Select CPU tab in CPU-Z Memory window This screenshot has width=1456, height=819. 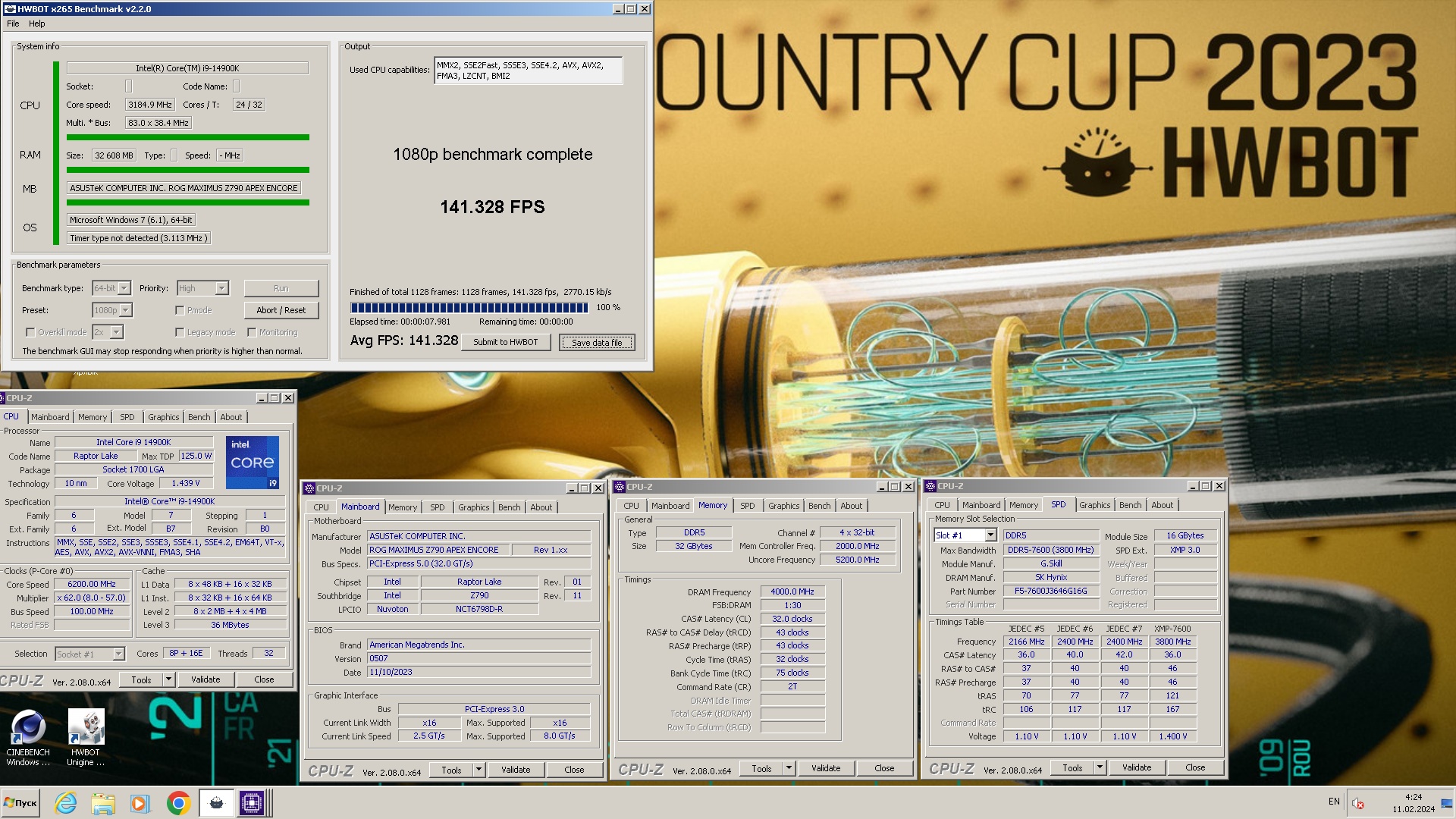[x=632, y=506]
